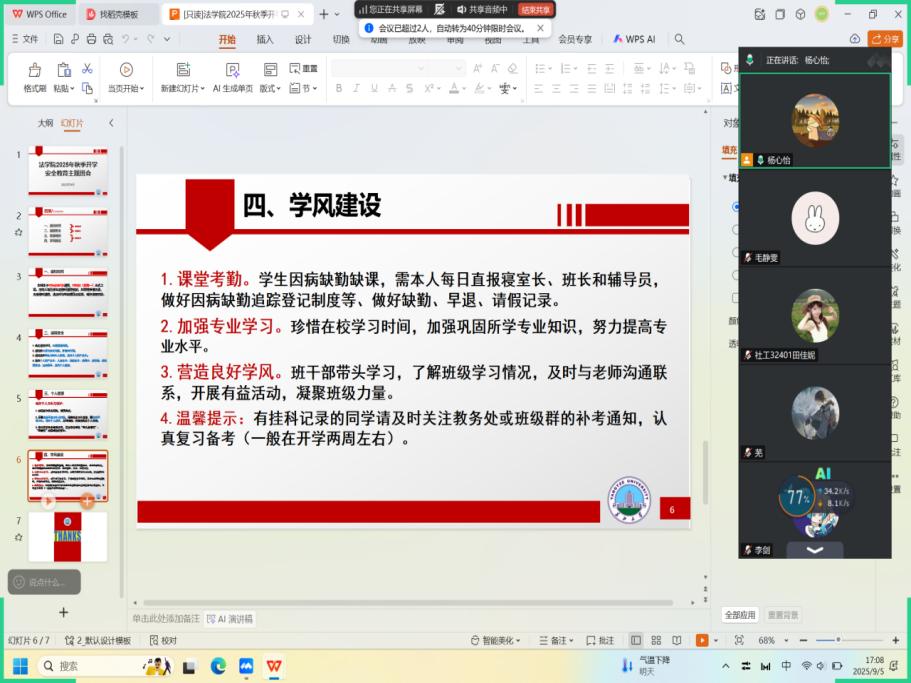Click the 结束共享 button
The image size is (911, 683).
point(535,10)
